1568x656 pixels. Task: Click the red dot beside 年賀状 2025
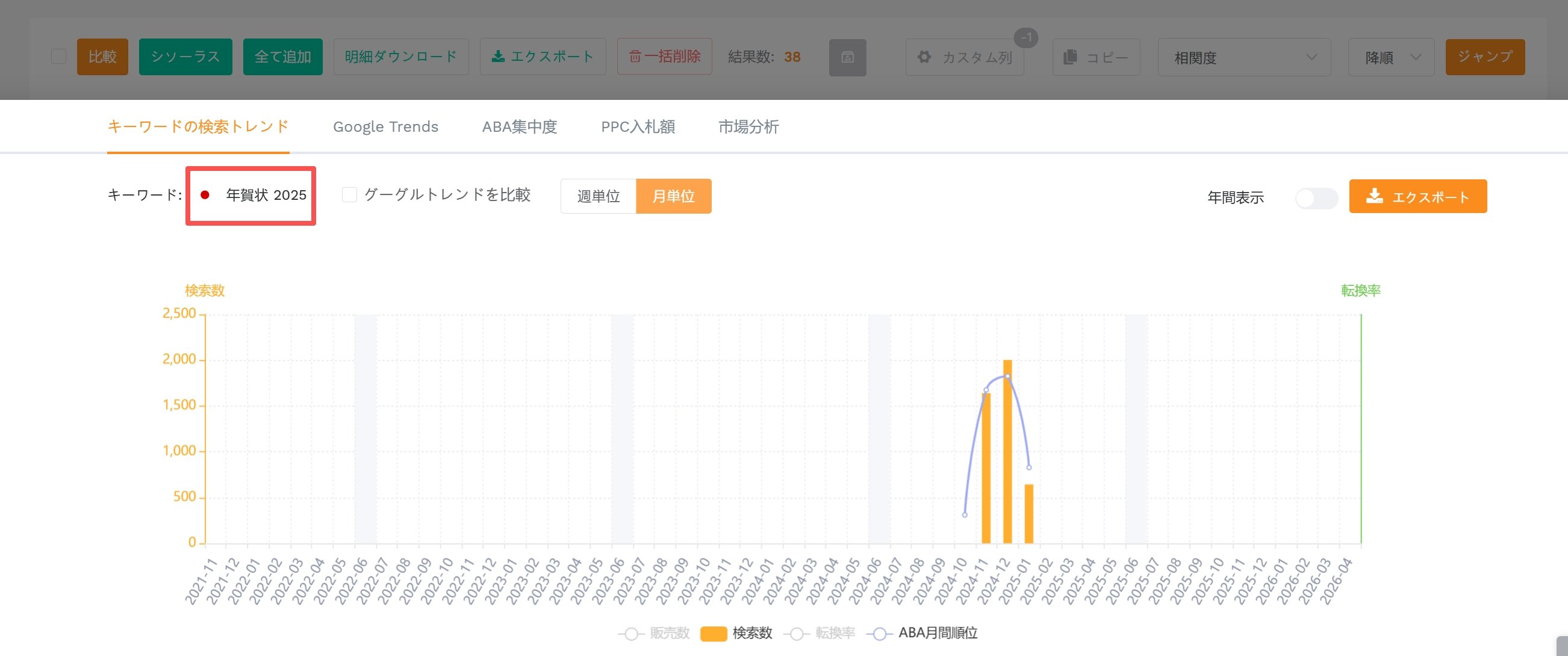[x=205, y=196]
